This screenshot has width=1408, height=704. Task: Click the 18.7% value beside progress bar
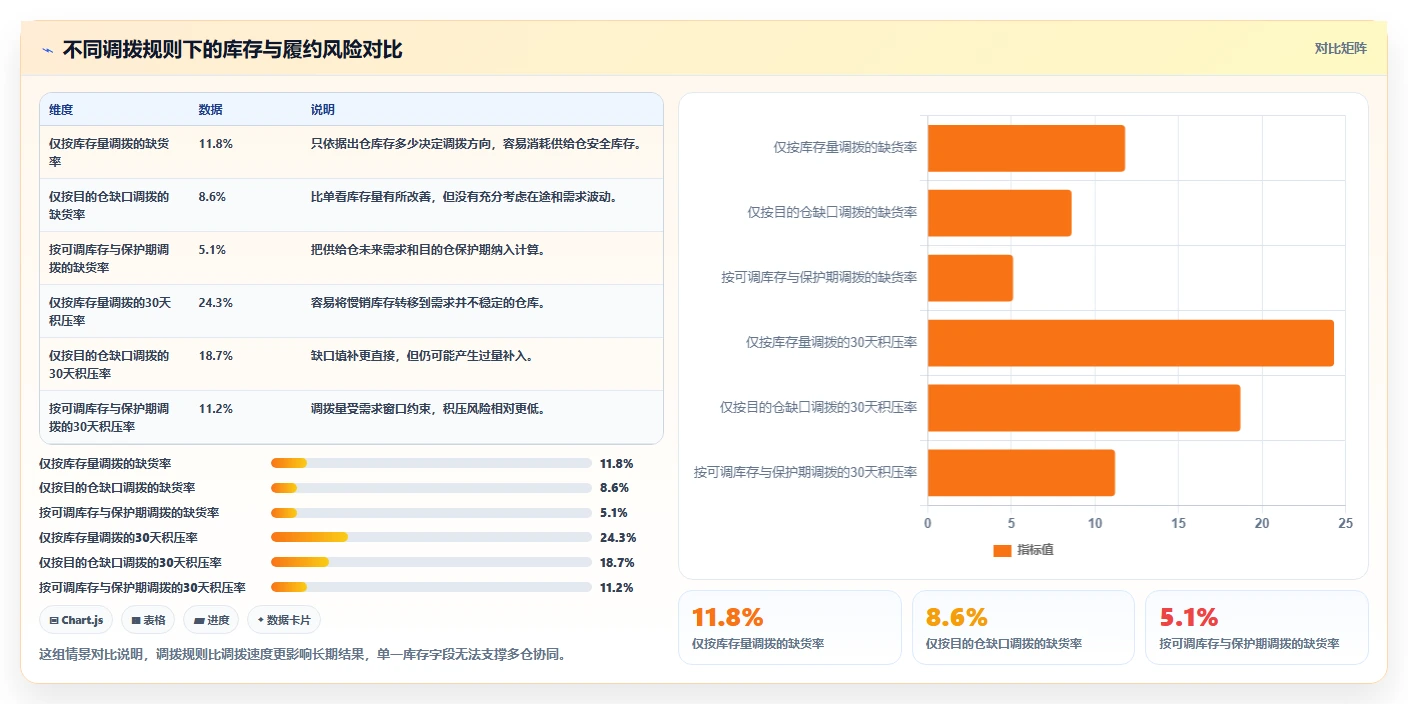coord(618,563)
